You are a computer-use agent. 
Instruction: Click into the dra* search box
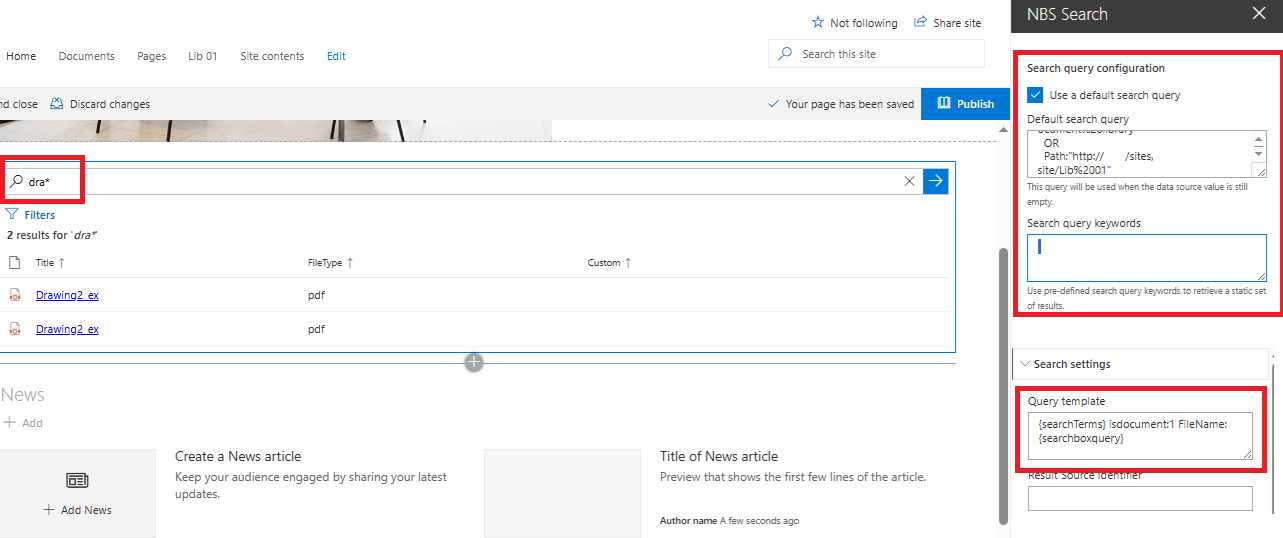pos(460,181)
